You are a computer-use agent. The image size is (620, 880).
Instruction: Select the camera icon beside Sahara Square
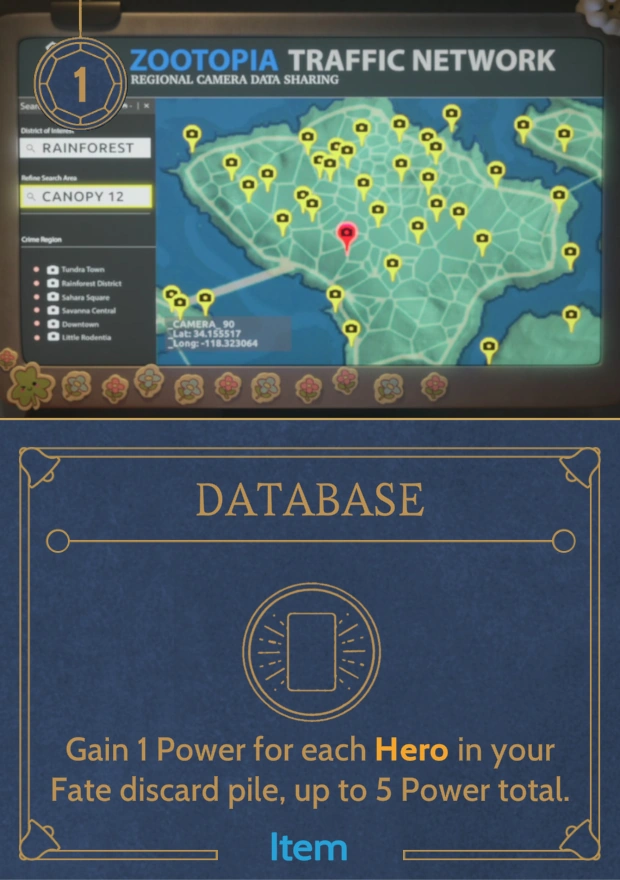[53, 296]
